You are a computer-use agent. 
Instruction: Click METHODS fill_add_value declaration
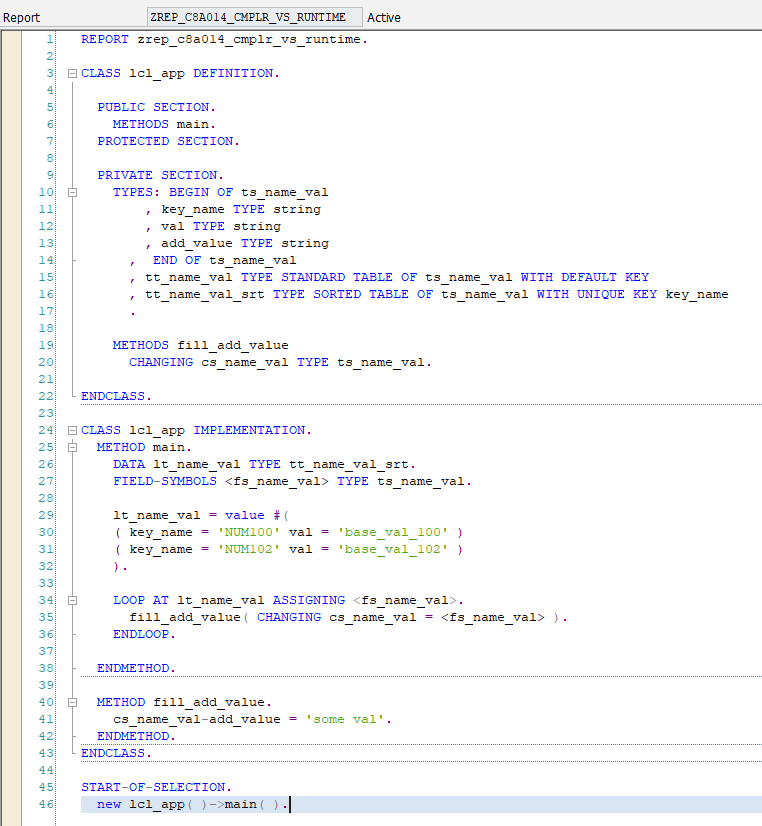click(x=201, y=346)
